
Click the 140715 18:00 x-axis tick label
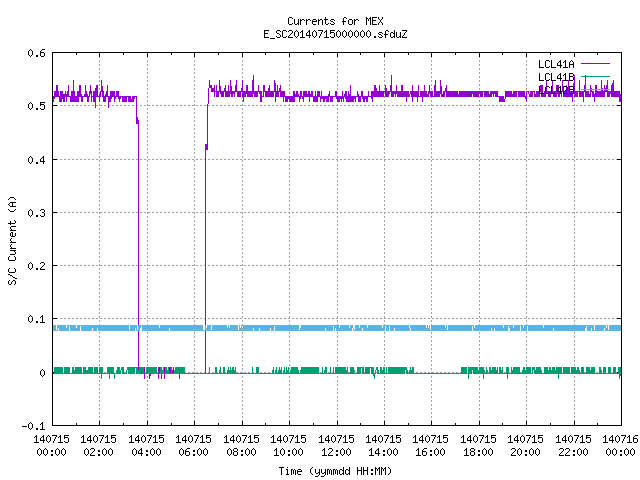tap(478, 446)
